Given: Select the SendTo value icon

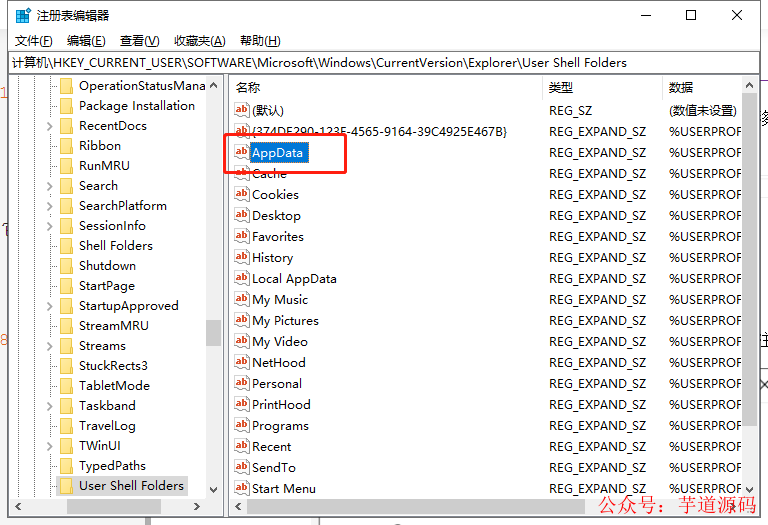Looking at the screenshot, I should pyautogui.click(x=241, y=467).
